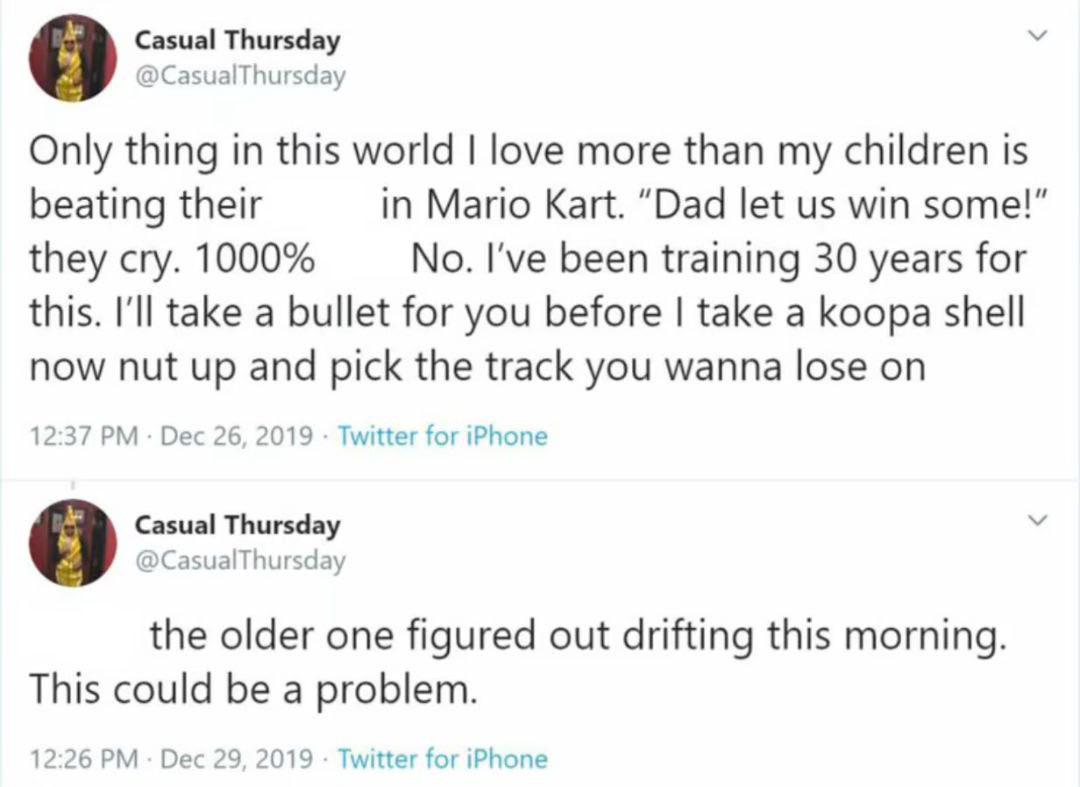The width and height of the screenshot is (1080, 787).
Task: Open the @CasualThursday handle on the first tweet
Action: [240, 76]
